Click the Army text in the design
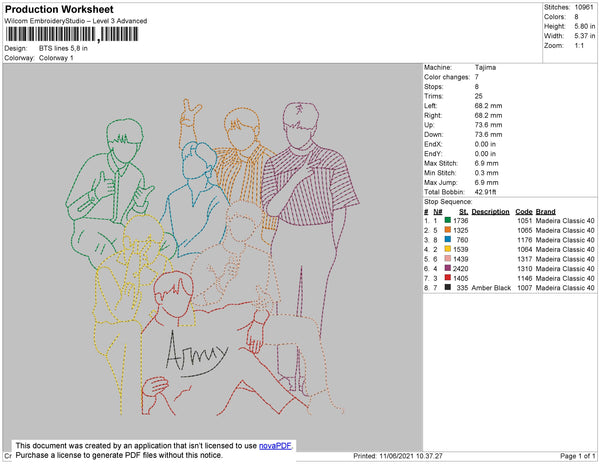600x464 pixels. (196, 353)
